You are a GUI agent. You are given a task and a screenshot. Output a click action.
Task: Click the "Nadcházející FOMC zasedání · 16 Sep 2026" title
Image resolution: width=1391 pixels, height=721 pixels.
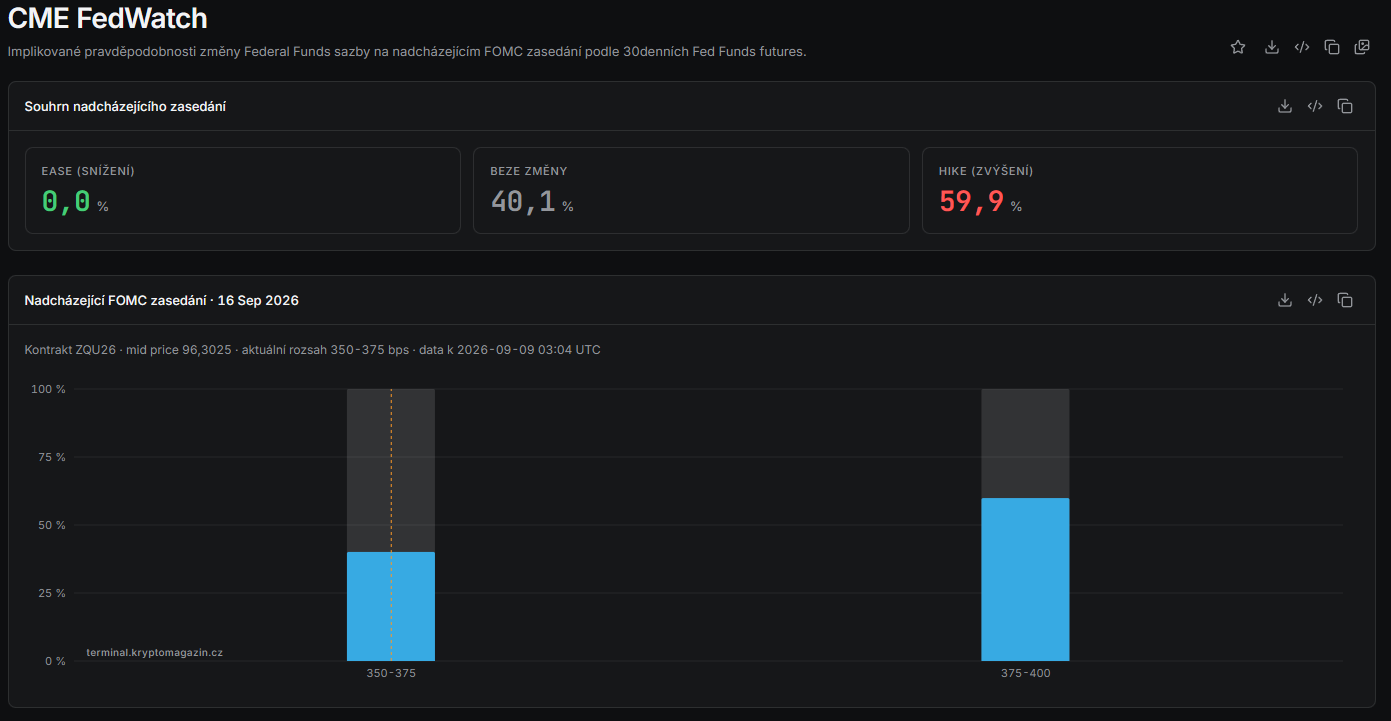pyautogui.click(x=162, y=300)
